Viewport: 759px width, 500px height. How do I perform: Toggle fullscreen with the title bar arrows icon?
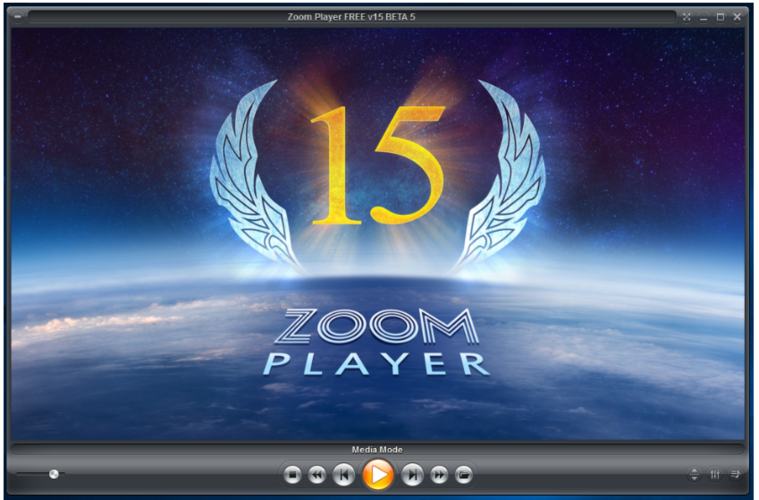[686, 17]
